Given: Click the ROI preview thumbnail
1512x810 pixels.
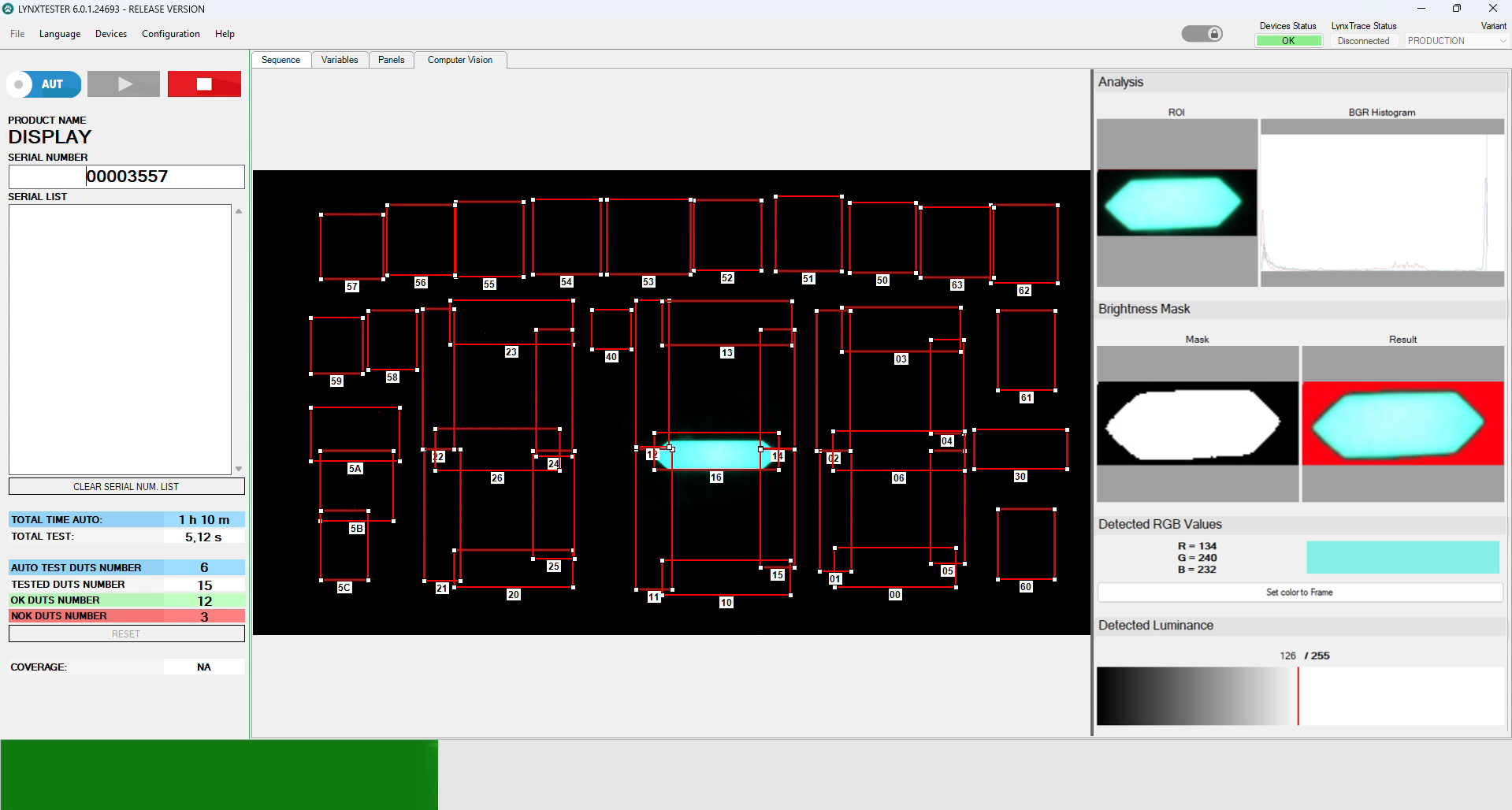Looking at the screenshot, I should [x=1176, y=202].
